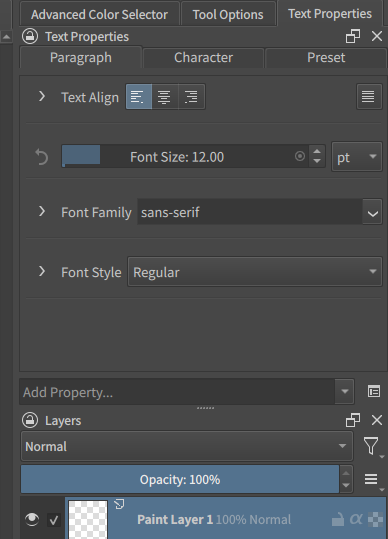Viewport: 388px width, 539px height.
Task: Click the scroll up arrow at left
Action: (6, 36)
